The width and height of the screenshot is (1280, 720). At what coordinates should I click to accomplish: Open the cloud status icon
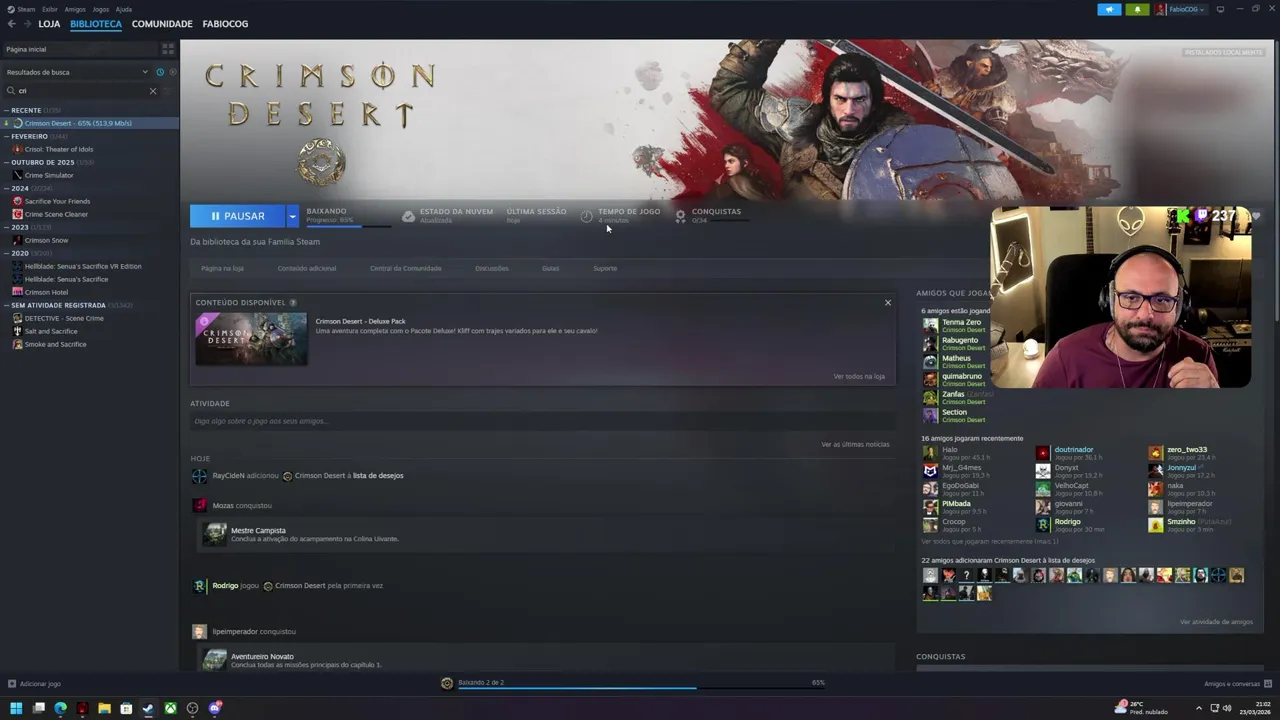coord(408,216)
